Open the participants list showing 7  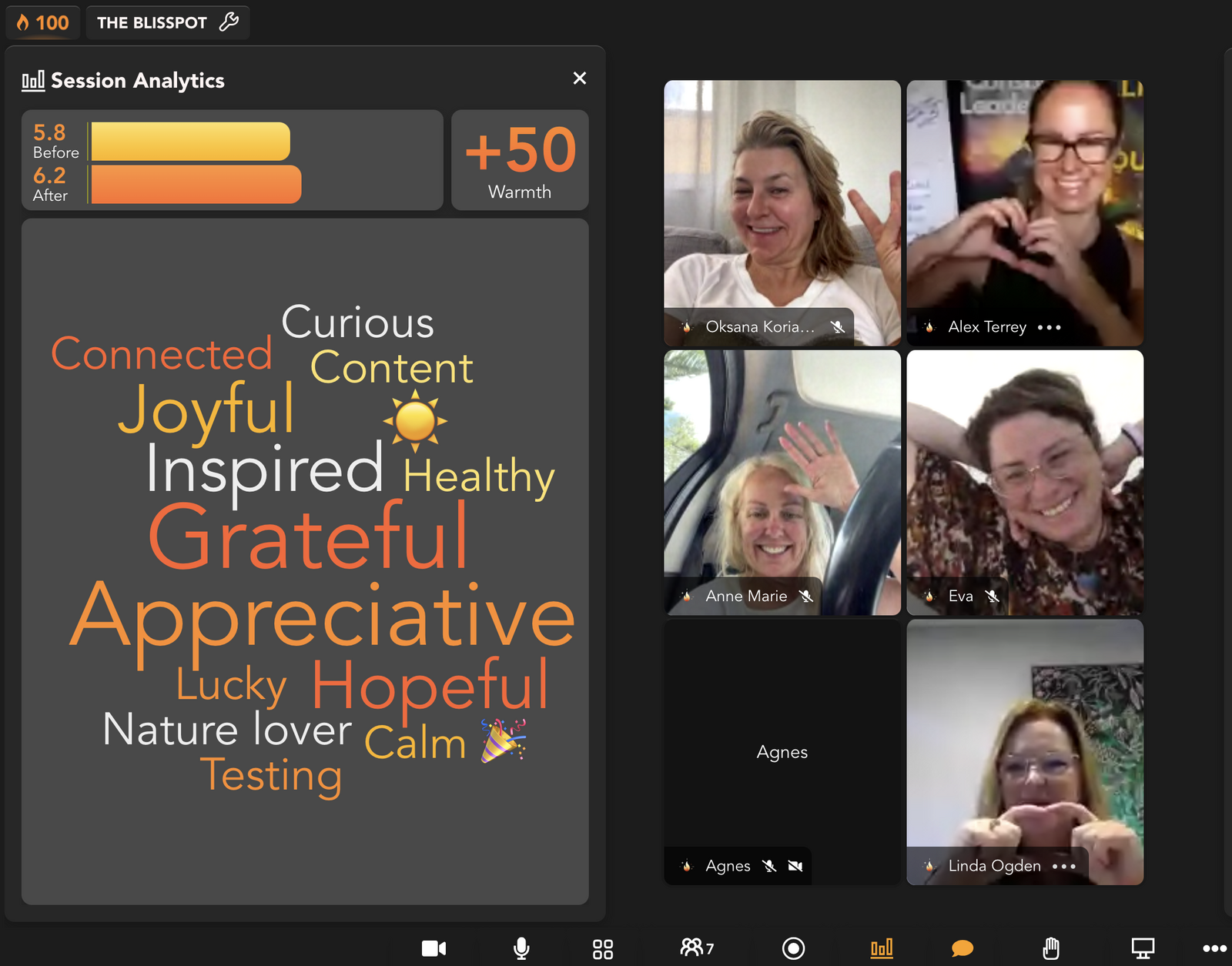click(697, 948)
